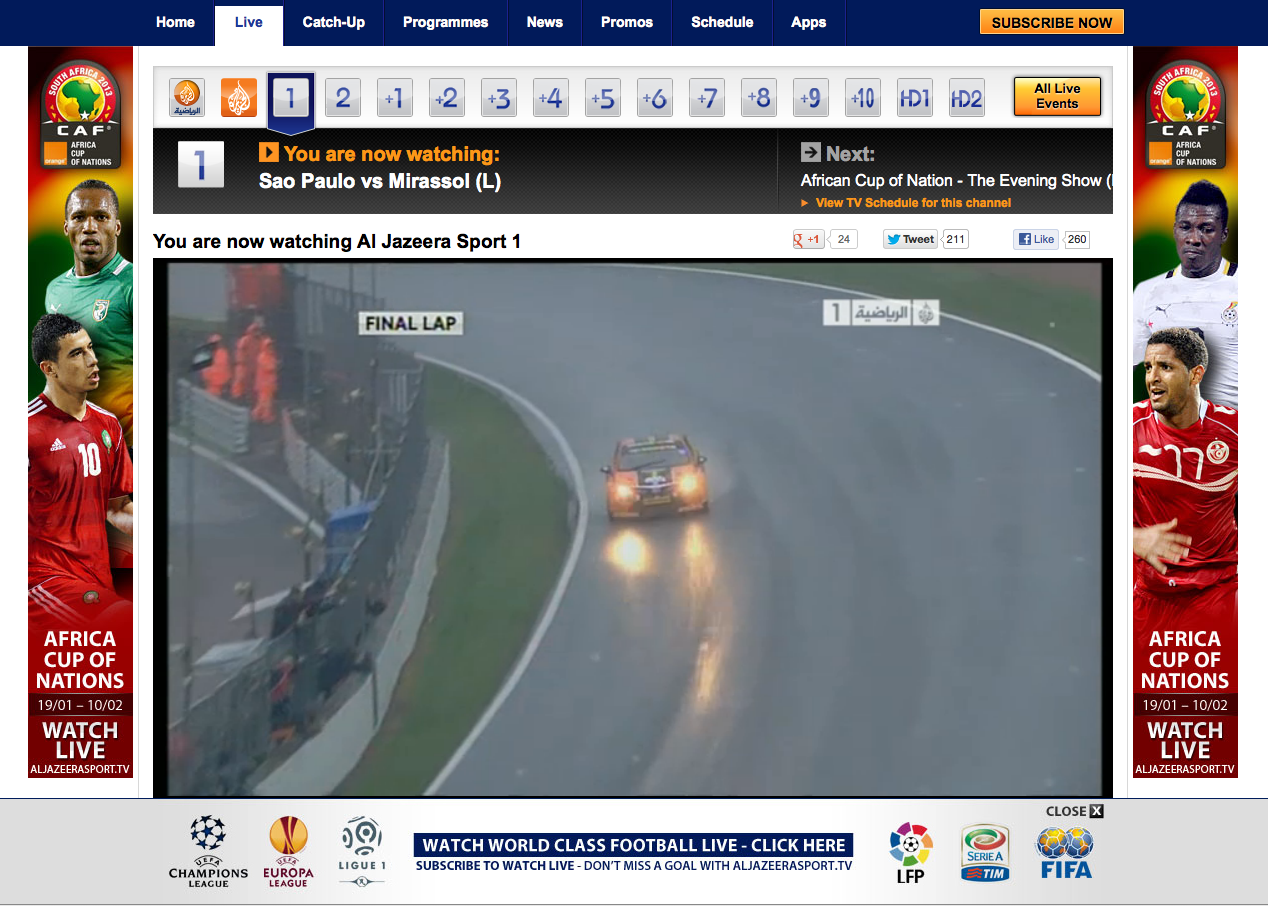Open the Promos page
Image resolution: width=1268 pixels, height=906 pixels.
click(x=627, y=22)
